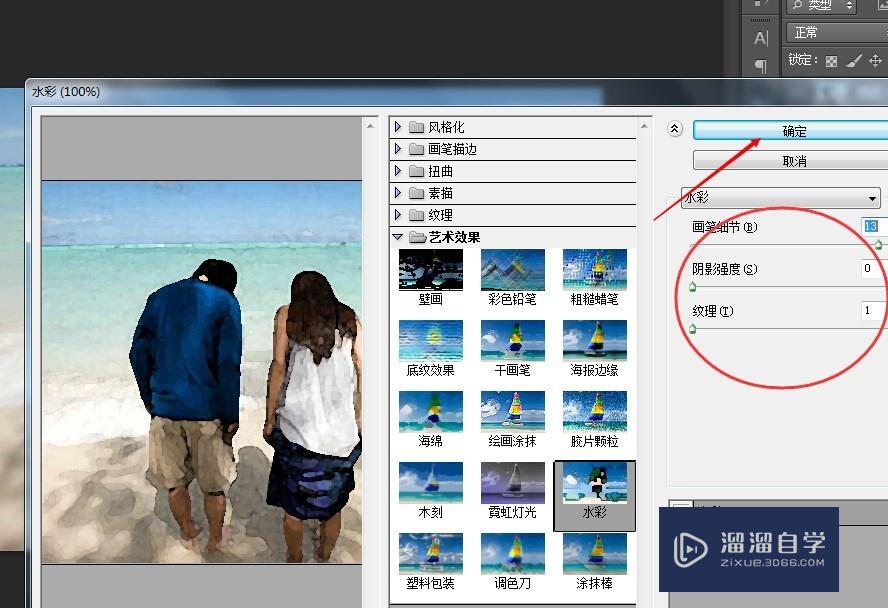Viewport: 888px width, 608px height.
Task: Select the 塑料包装 filter thumbnail
Action: point(430,554)
